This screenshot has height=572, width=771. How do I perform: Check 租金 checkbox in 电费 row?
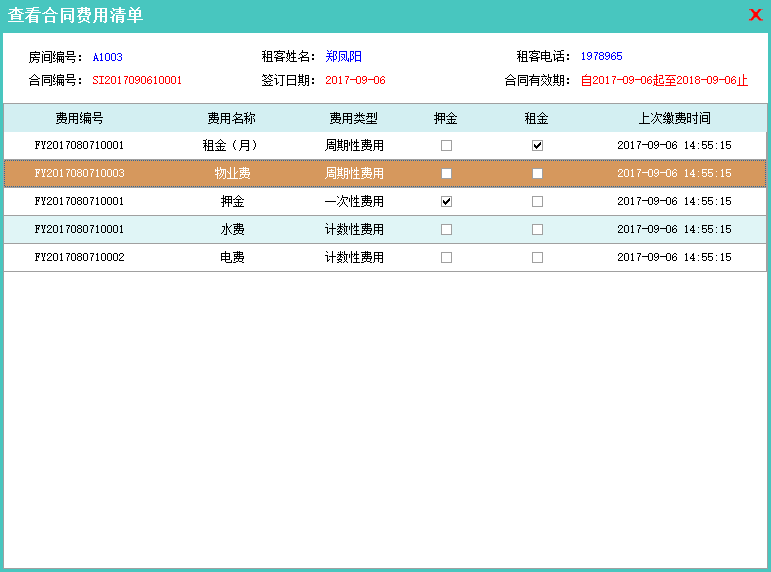click(537, 257)
